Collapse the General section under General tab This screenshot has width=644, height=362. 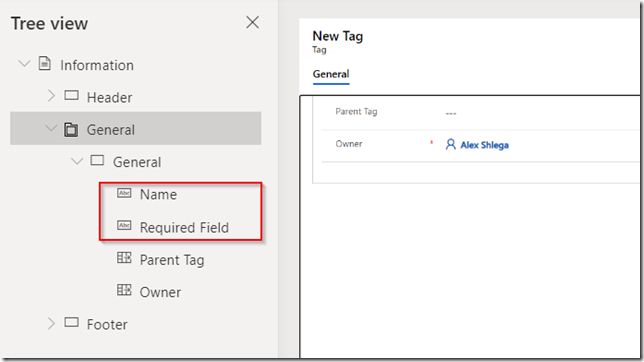[77, 161]
